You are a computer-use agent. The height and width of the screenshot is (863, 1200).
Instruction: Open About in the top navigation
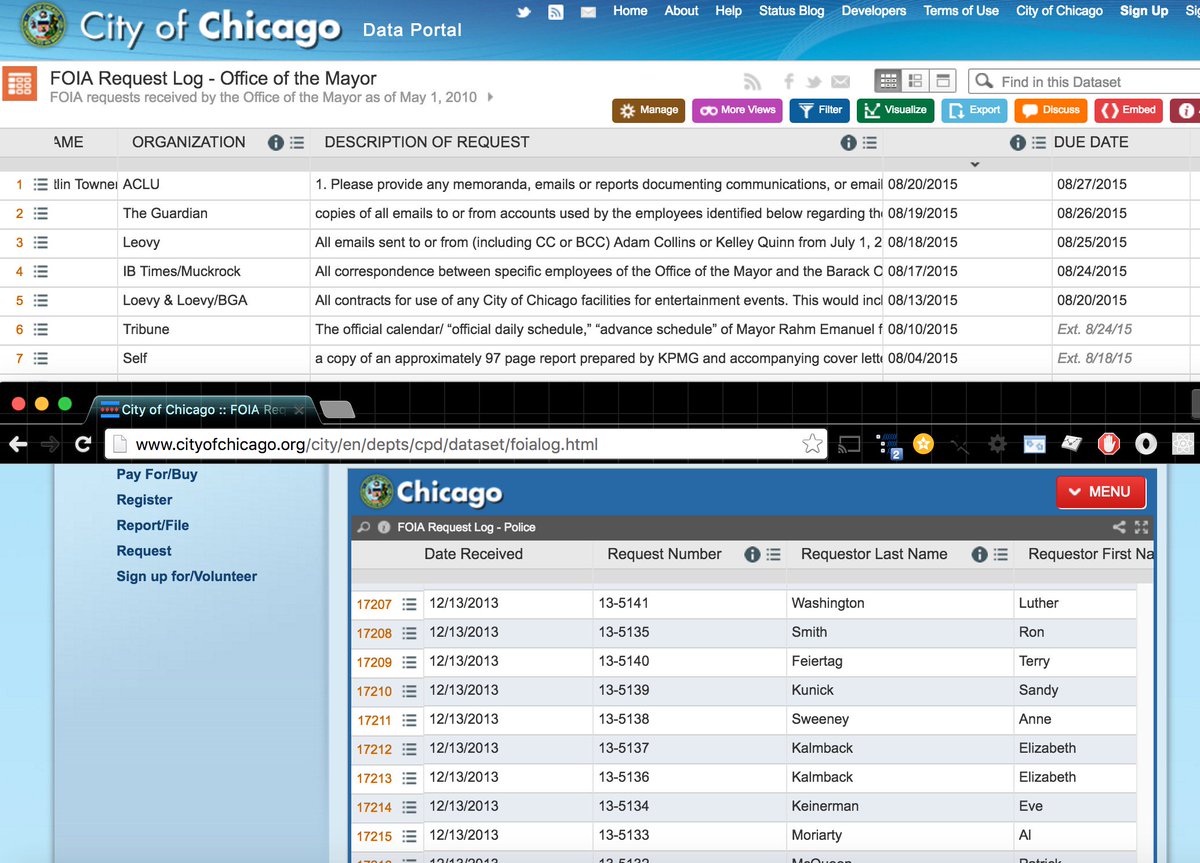coord(681,11)
